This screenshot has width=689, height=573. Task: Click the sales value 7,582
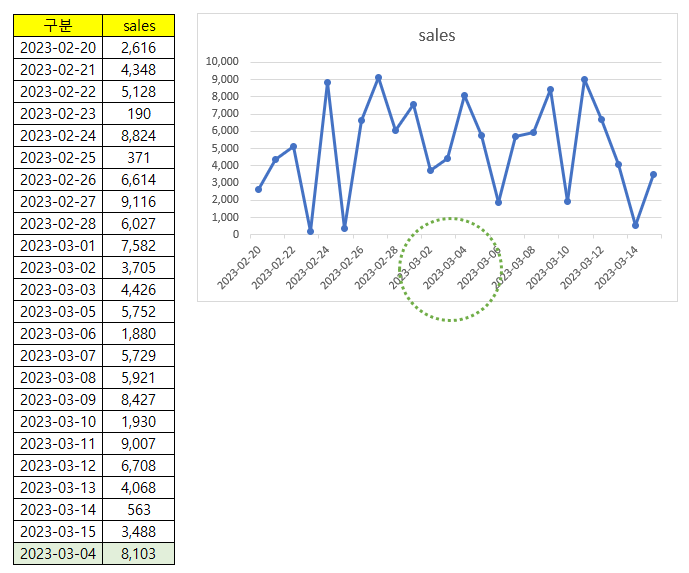[138, 245]
